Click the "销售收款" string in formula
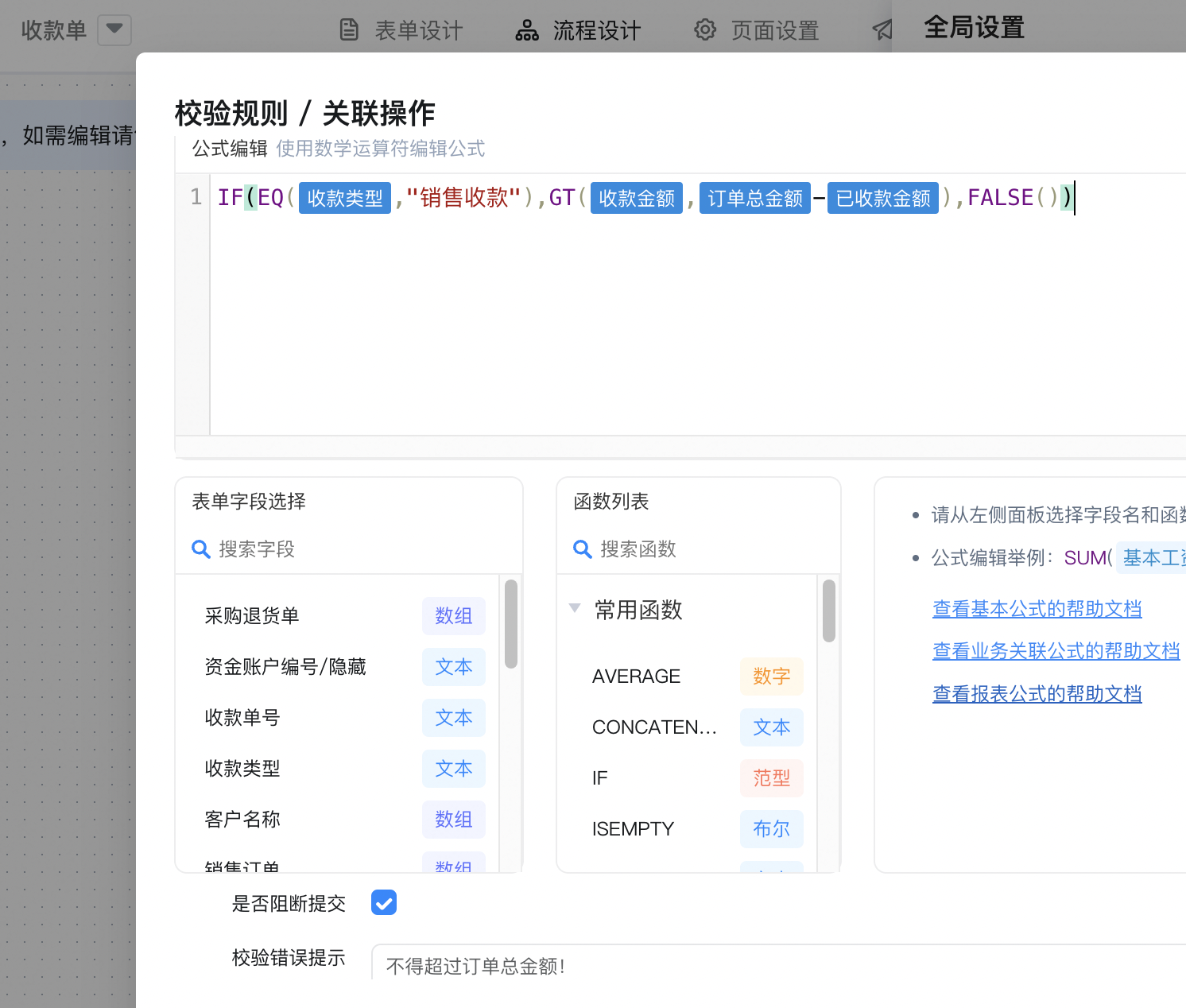This screenshot has width=1186, height=1008. 463,197
